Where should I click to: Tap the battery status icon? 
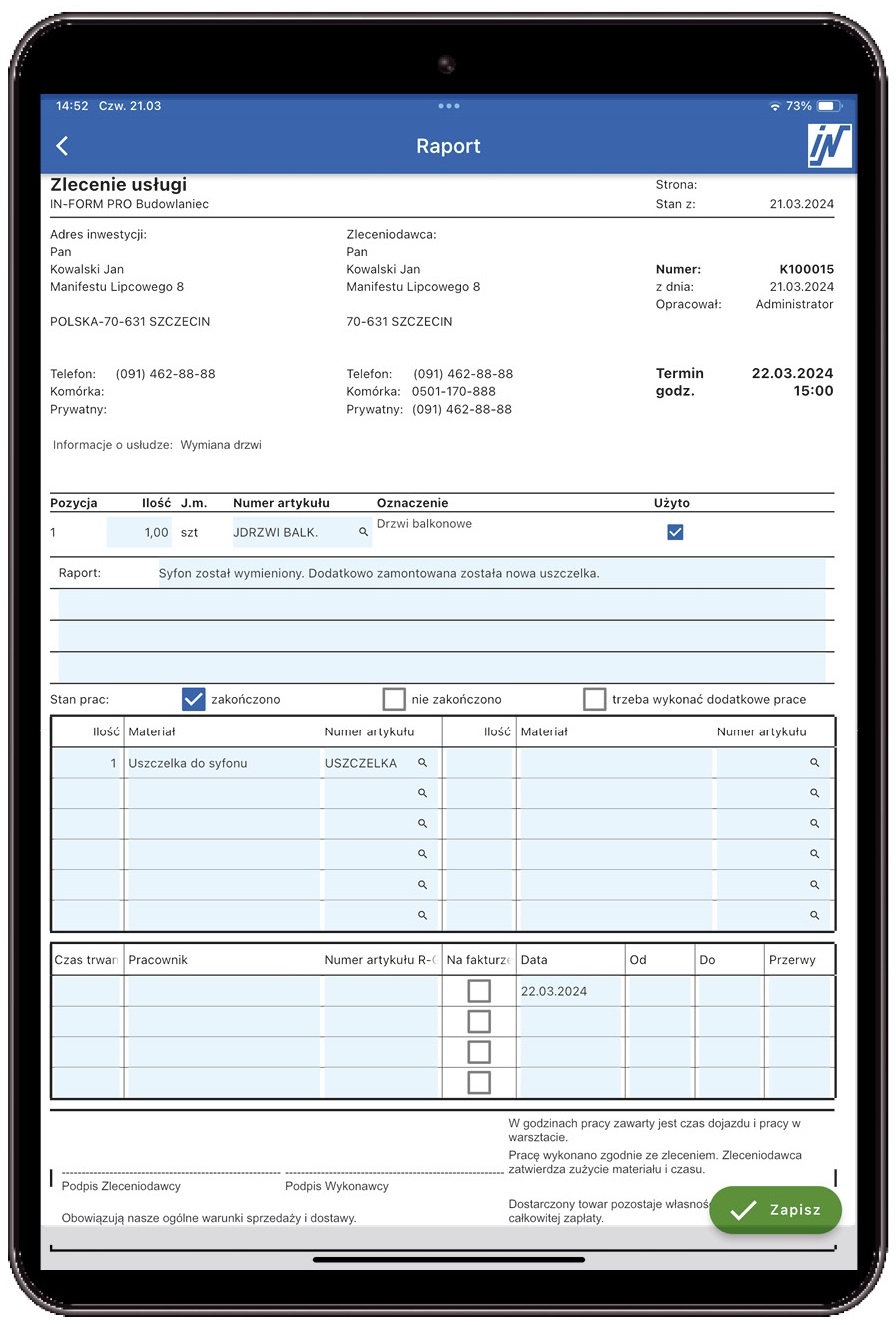829,106
